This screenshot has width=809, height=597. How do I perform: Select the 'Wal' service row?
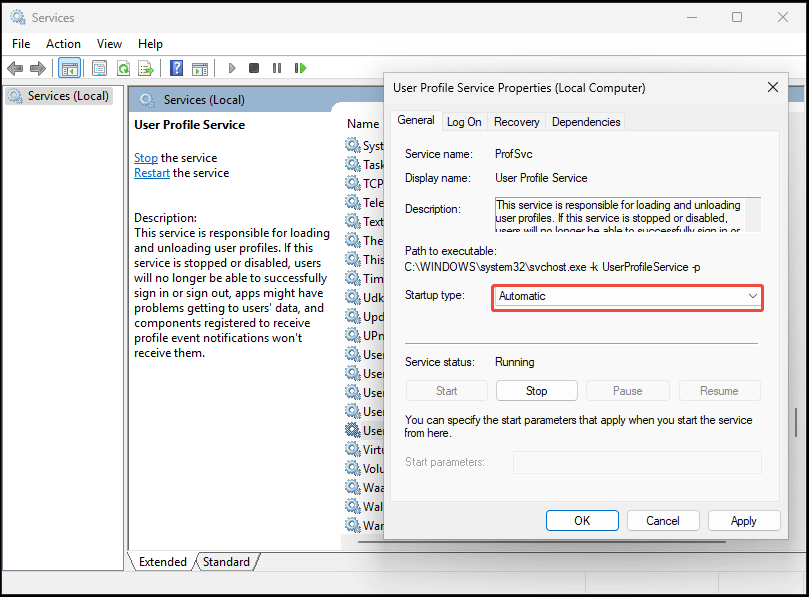pos(364,507)
